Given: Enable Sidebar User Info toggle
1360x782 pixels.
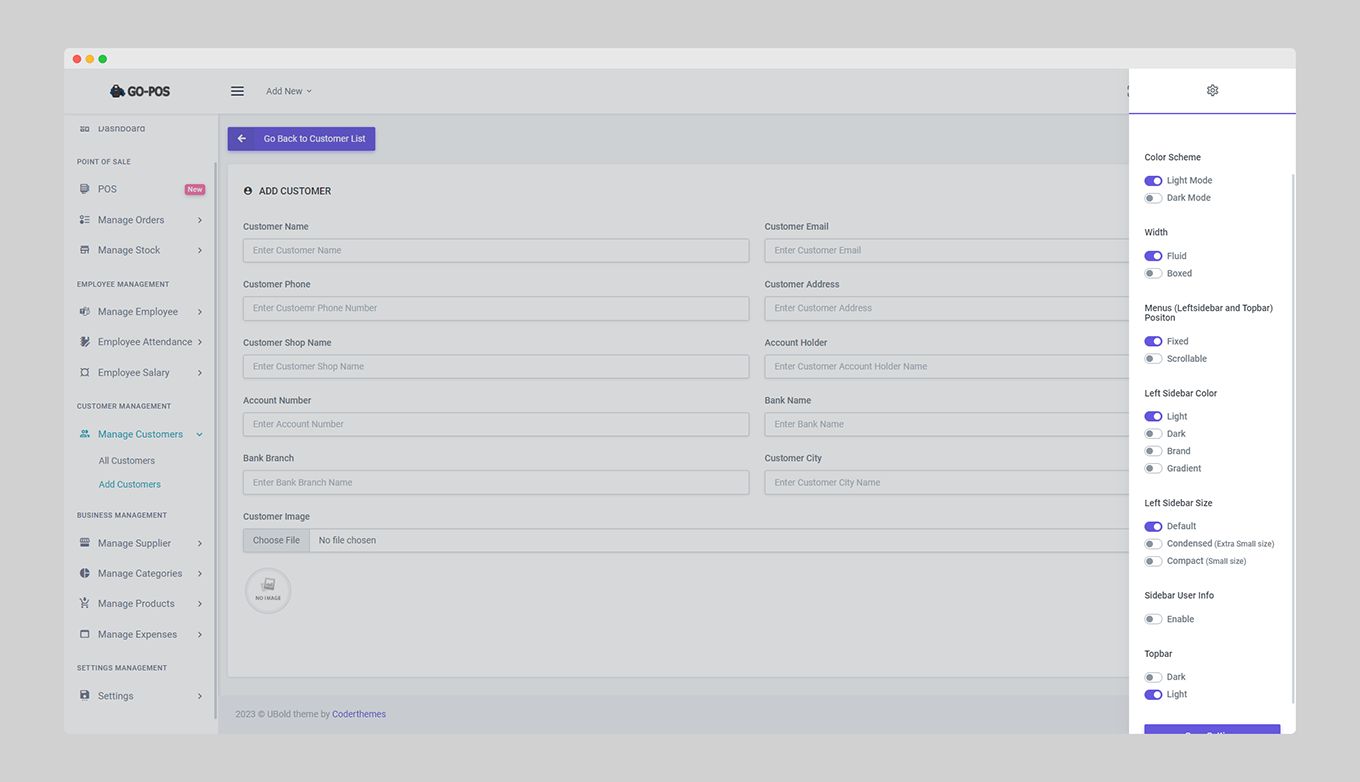Looking at the screenshot, I should [1153, 619].
